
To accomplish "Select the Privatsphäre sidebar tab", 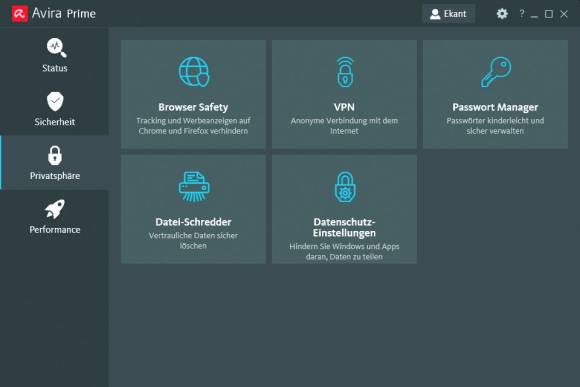I will tap(54, 162).
